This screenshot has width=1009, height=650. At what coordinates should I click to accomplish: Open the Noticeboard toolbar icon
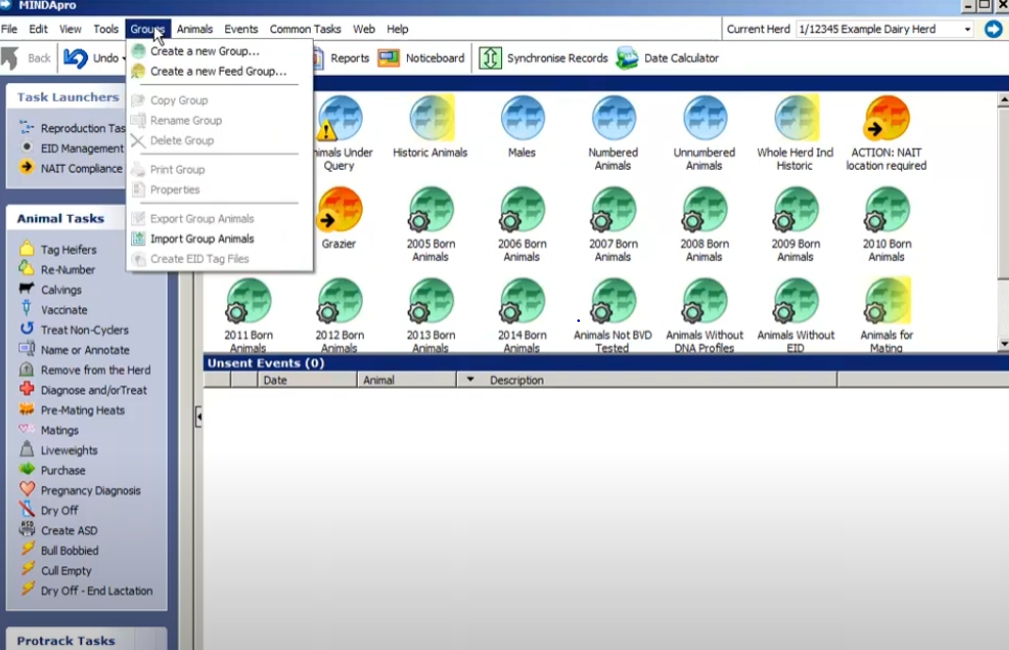pos(389,59)
